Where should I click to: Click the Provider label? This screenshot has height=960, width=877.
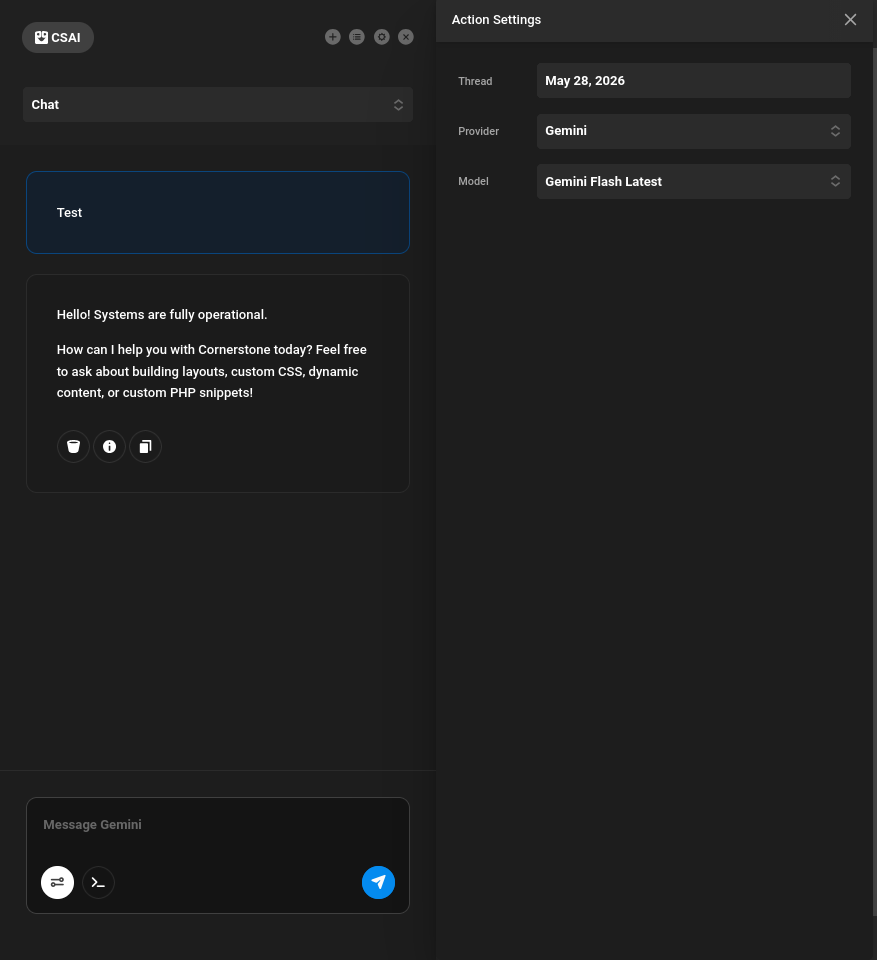coord(478,131)
